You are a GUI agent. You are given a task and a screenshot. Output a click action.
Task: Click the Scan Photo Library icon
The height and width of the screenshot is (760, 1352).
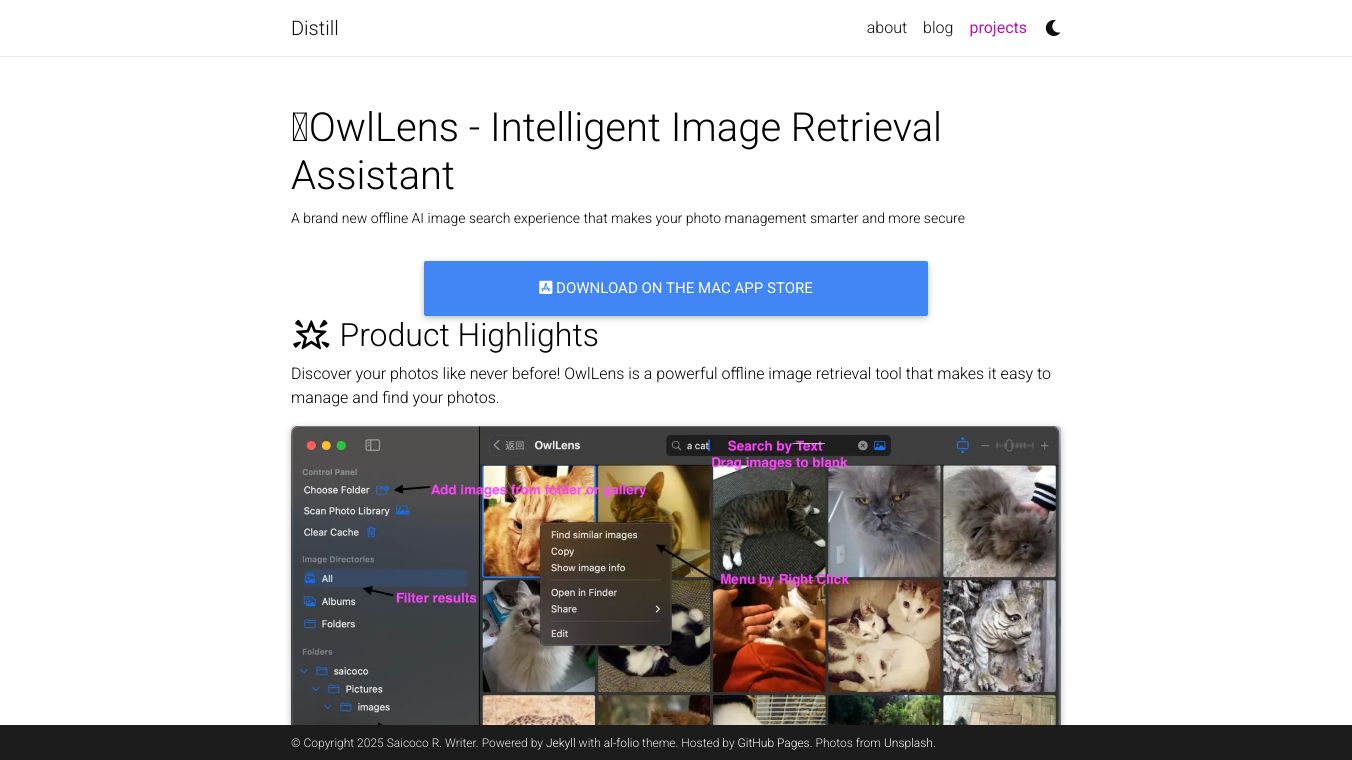point(402,511)
